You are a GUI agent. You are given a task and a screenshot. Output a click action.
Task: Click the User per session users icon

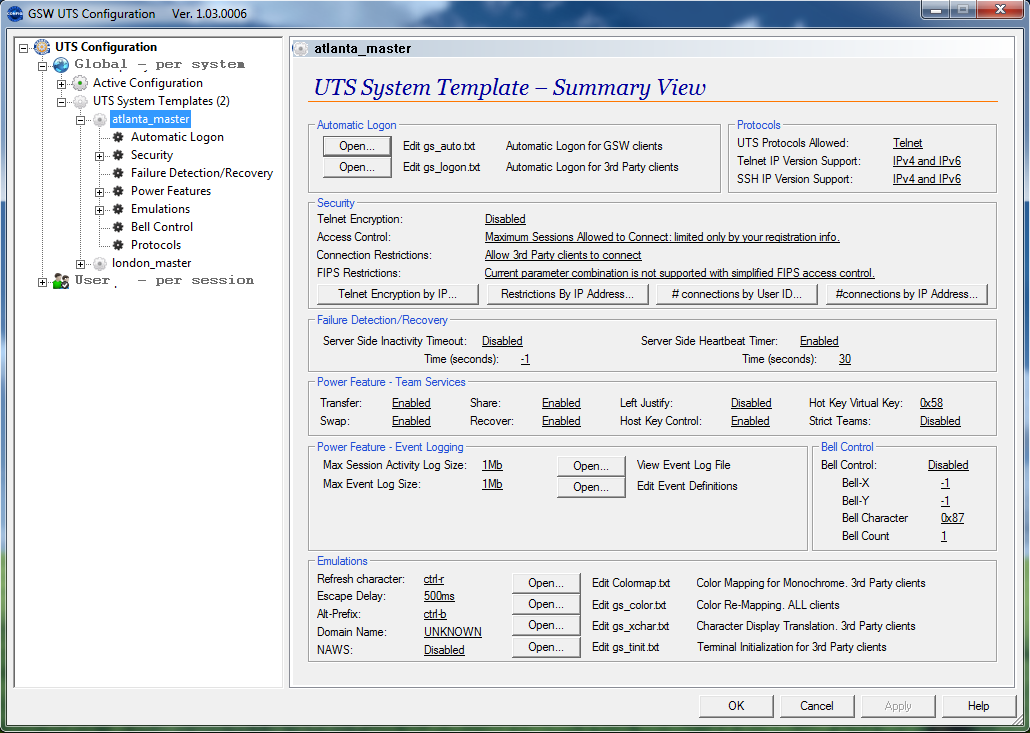[x=61, y=281]
